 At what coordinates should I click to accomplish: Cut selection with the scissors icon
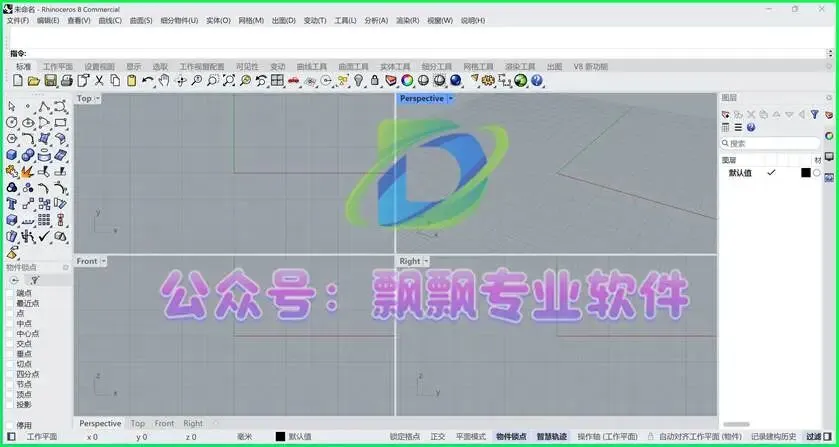(x=99, y=81)
